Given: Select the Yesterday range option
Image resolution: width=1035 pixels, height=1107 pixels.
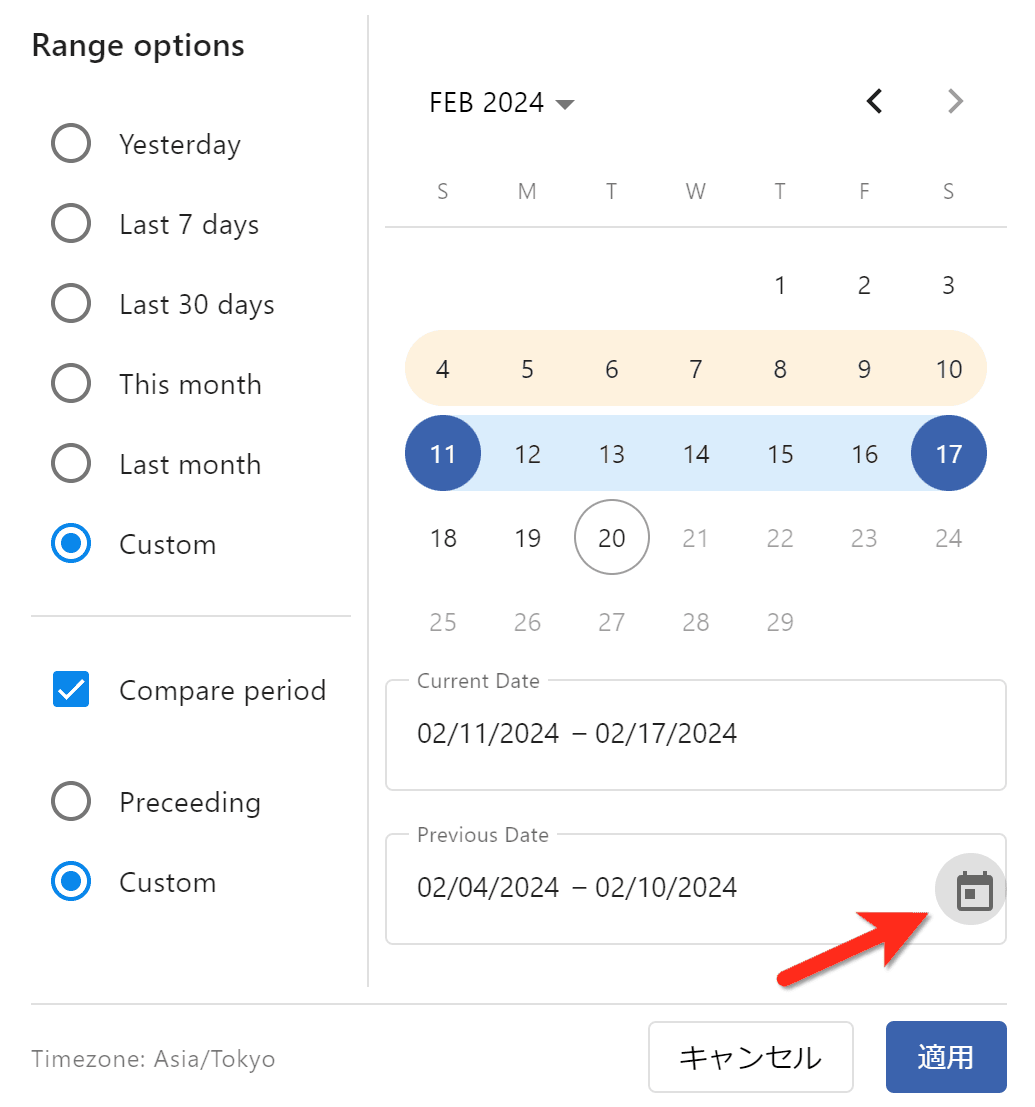Looking at the screenshot, I should pos(71,144).
